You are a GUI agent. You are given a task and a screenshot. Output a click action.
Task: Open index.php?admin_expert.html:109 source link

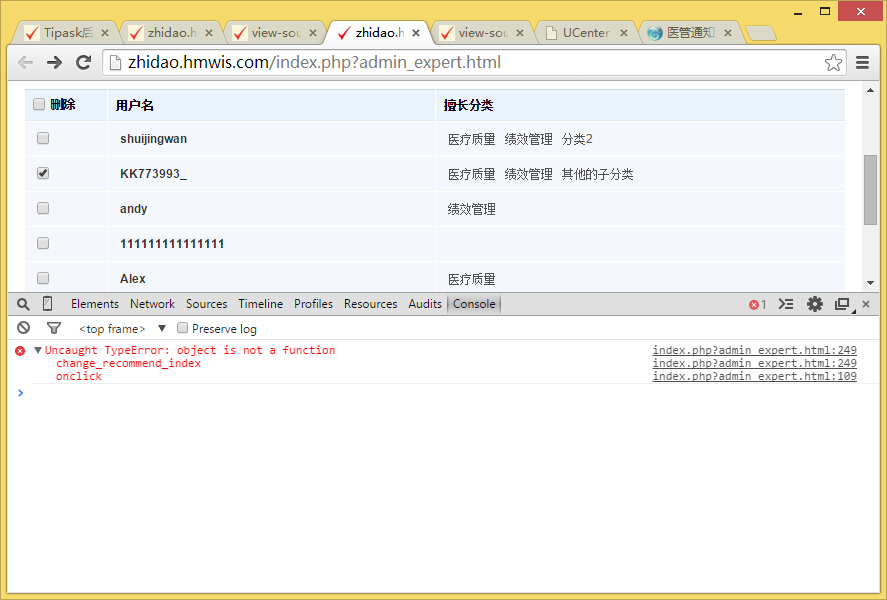coord(754,376)
